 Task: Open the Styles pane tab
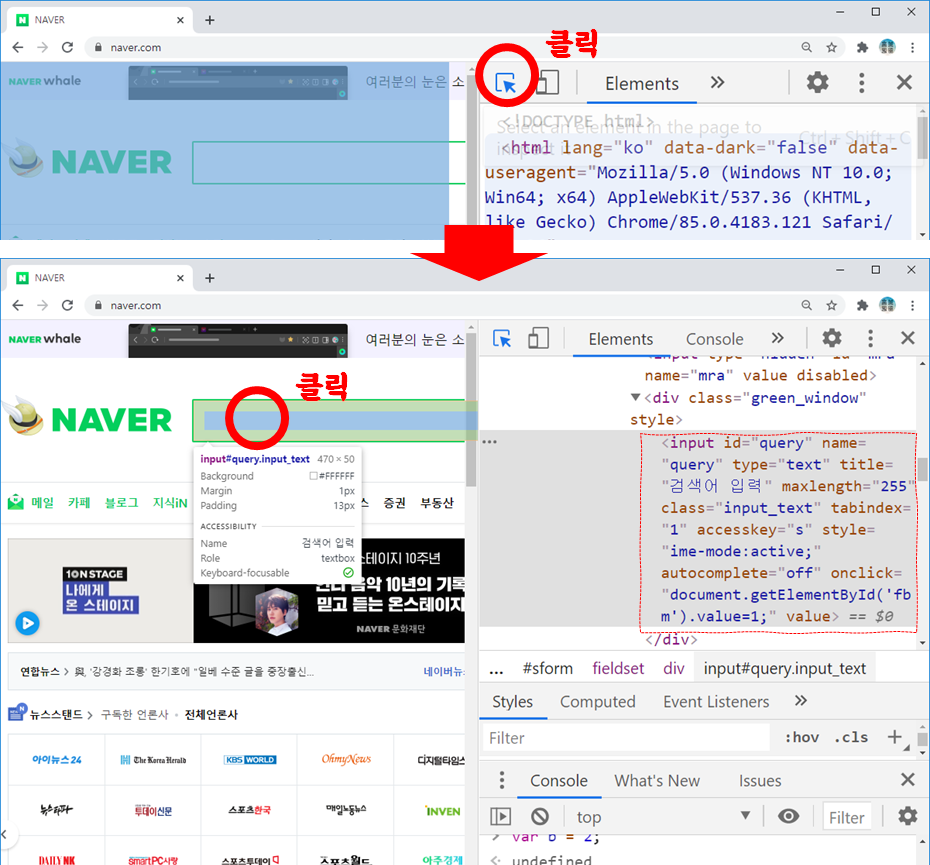tap(512, 702)
